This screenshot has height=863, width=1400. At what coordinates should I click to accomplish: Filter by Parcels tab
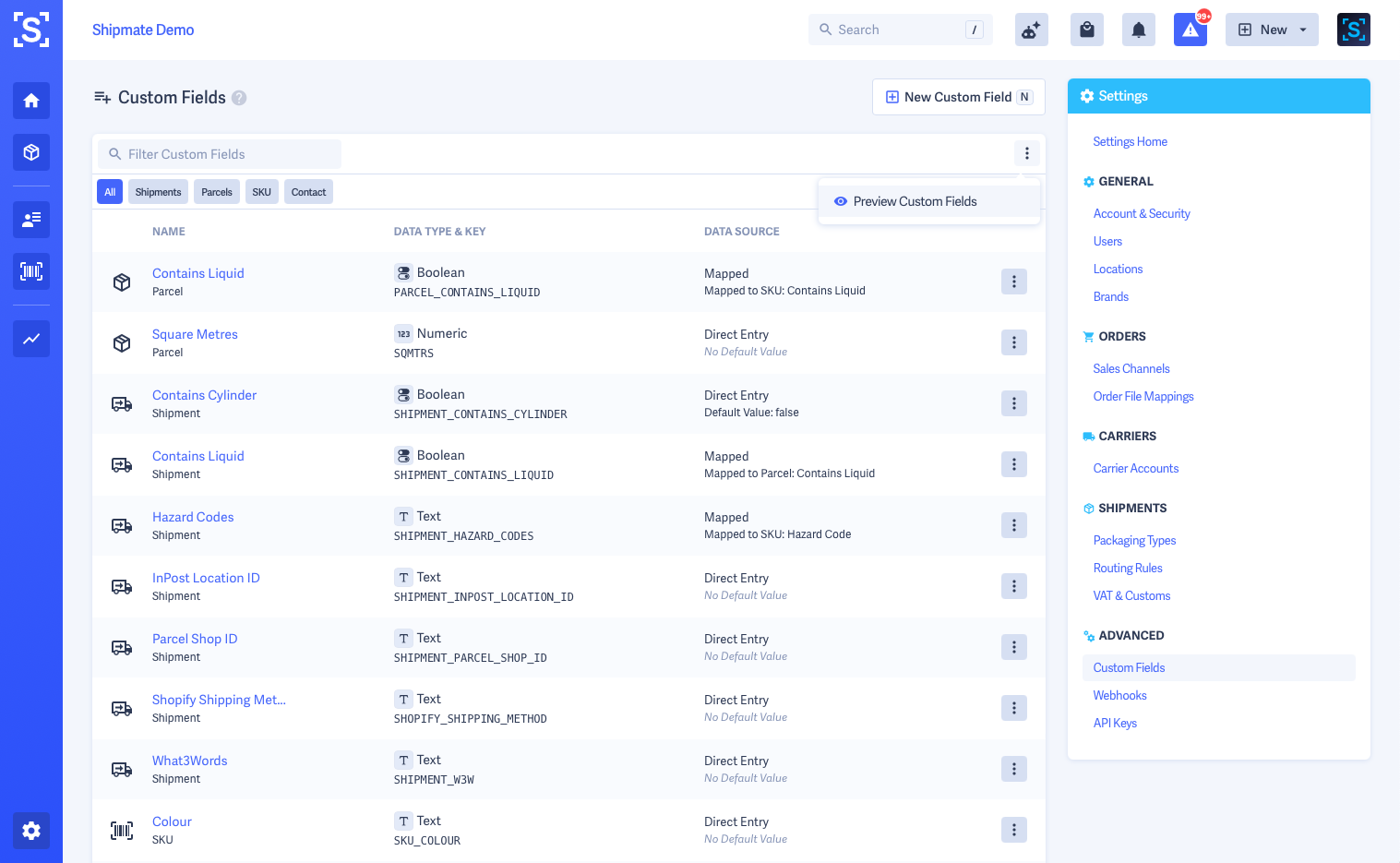click(x=217, y=192)
